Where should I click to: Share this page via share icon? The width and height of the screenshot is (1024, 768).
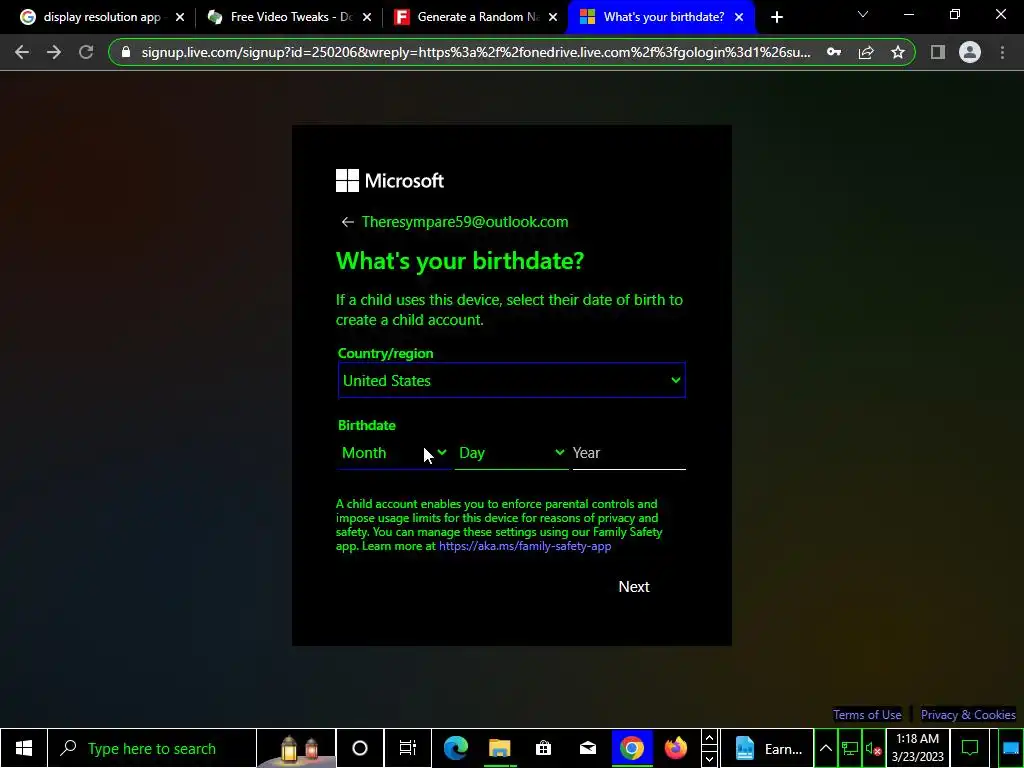(x=866, y=52)
